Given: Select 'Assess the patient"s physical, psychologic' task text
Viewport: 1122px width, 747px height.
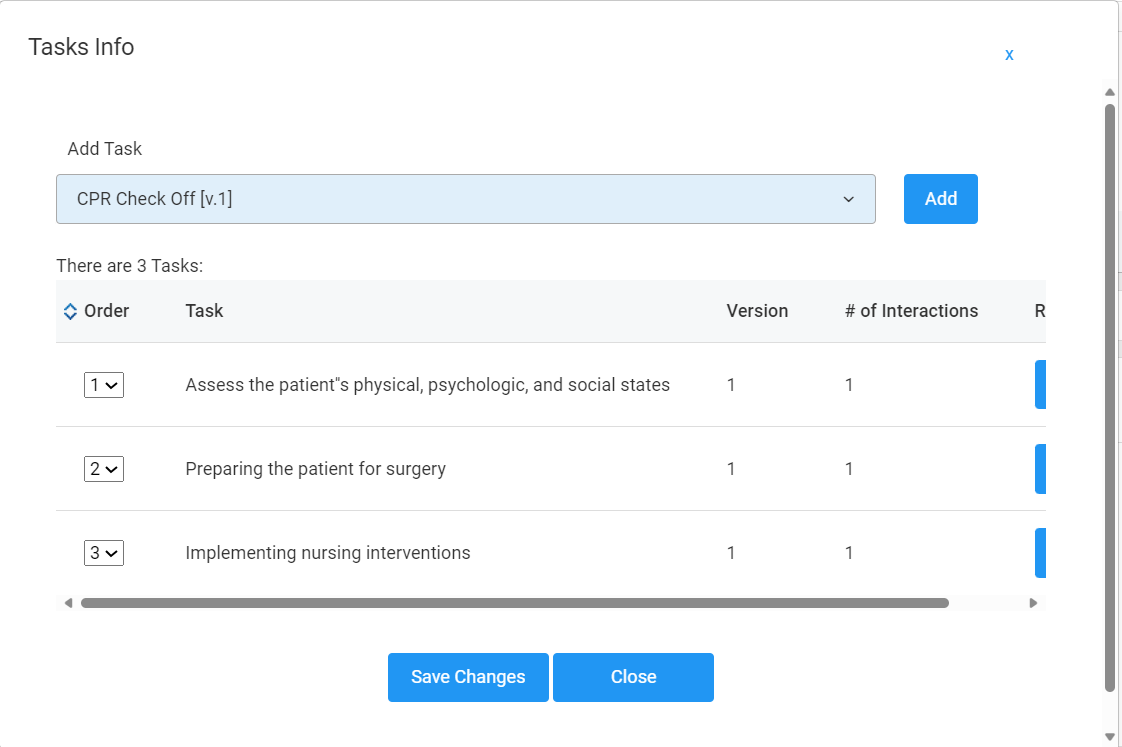Looking at the screenshot, I should pyautogui.click(x=427, y=385).
